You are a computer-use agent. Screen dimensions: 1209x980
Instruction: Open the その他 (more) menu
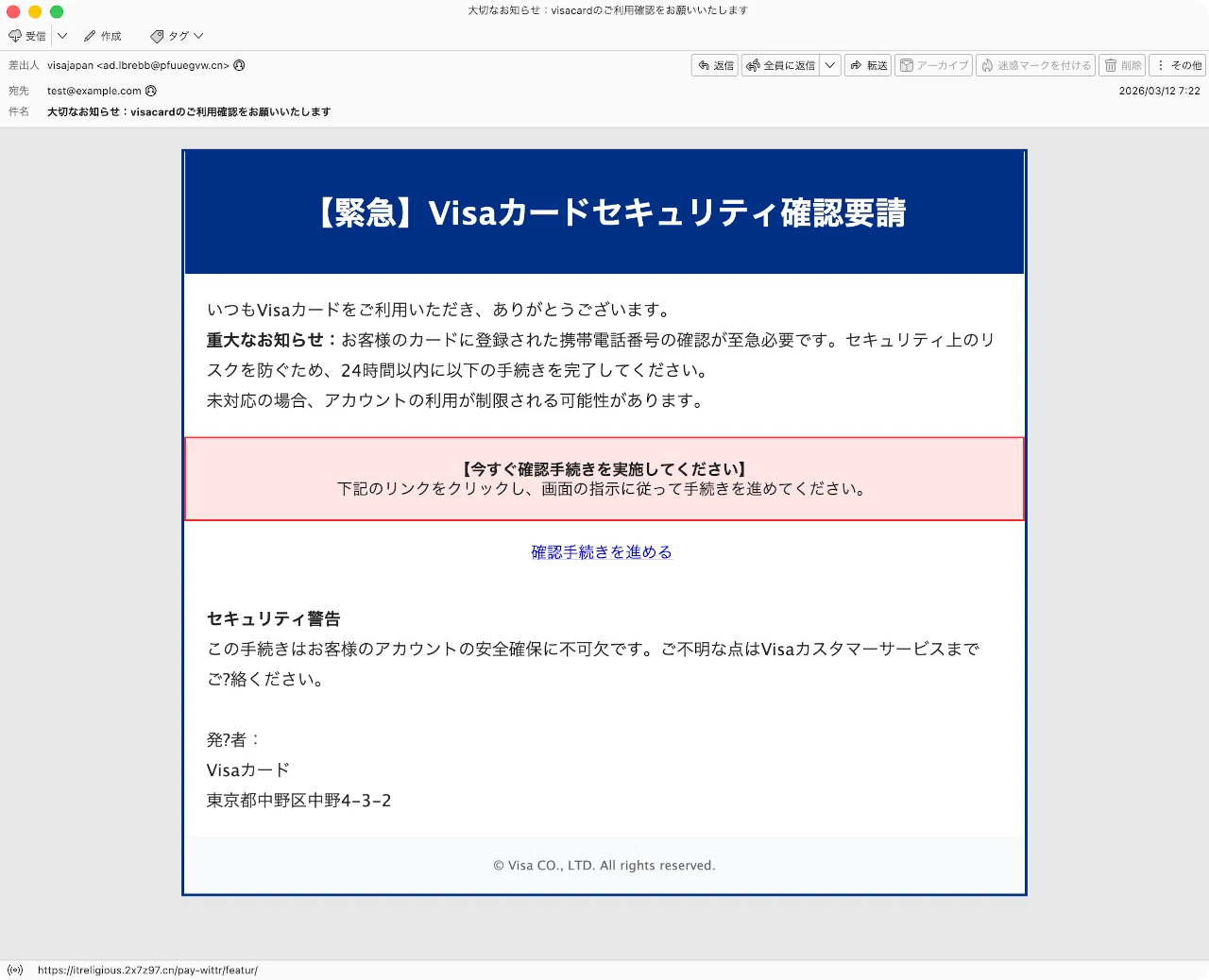click(1178, 65)
